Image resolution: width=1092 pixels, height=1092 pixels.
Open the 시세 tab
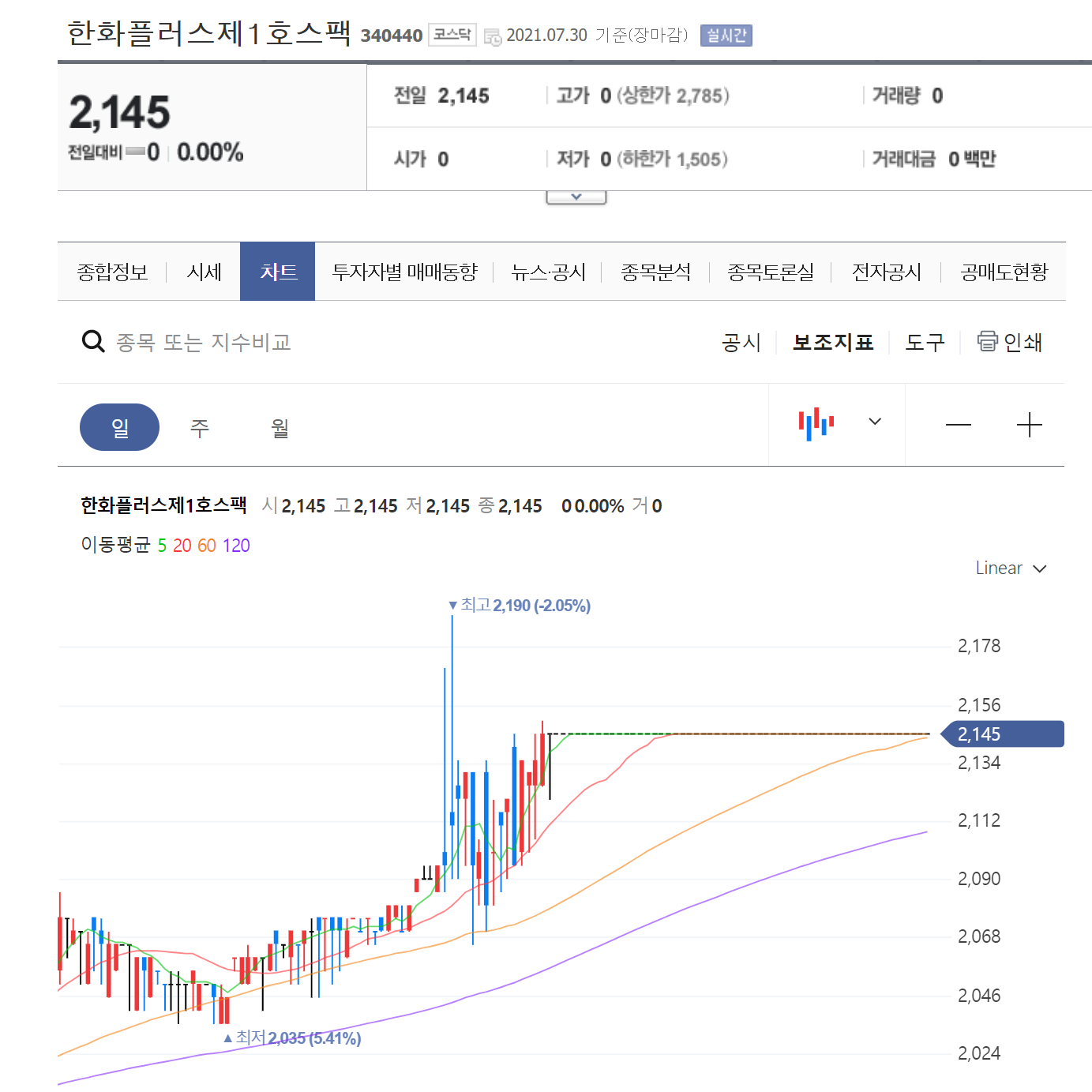click(x=204, y=272)
